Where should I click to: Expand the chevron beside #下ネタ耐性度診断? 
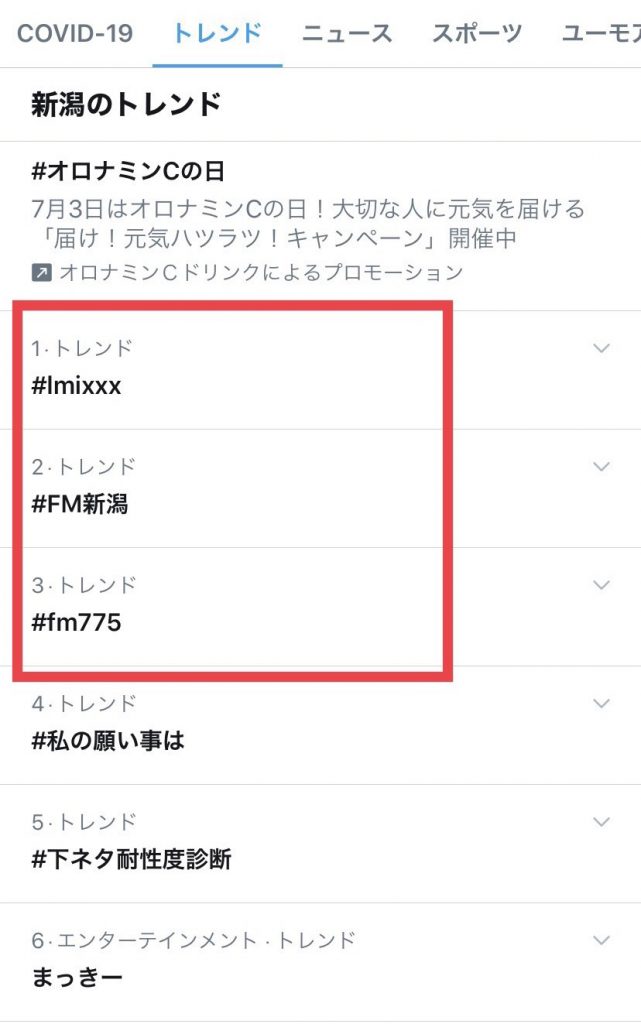click(x=601, y=822)
